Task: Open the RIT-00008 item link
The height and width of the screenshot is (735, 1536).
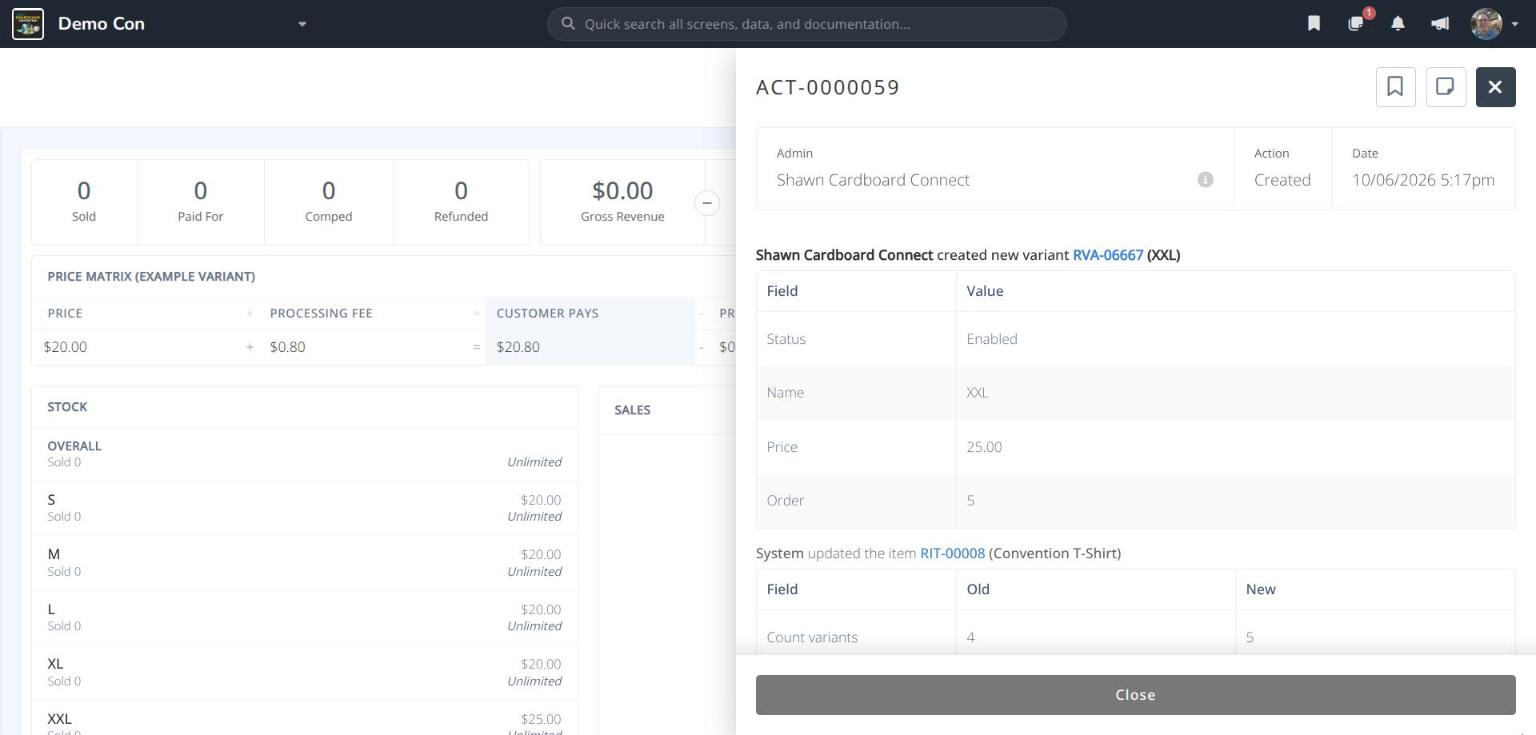Action: [952, 553]
